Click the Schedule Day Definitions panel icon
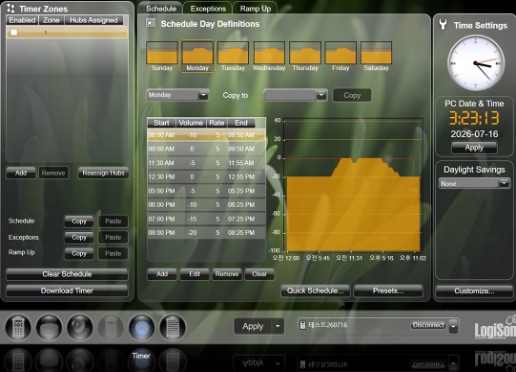The image size is (516, 372). 151,23
